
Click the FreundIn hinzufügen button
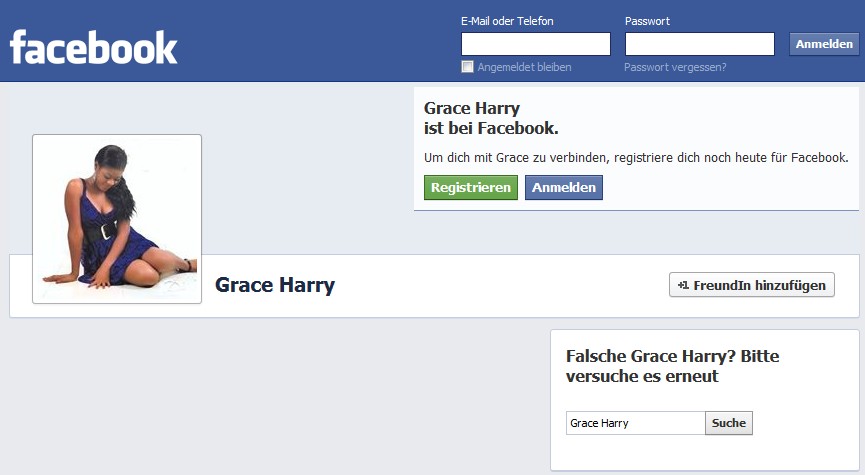(751, 285)
